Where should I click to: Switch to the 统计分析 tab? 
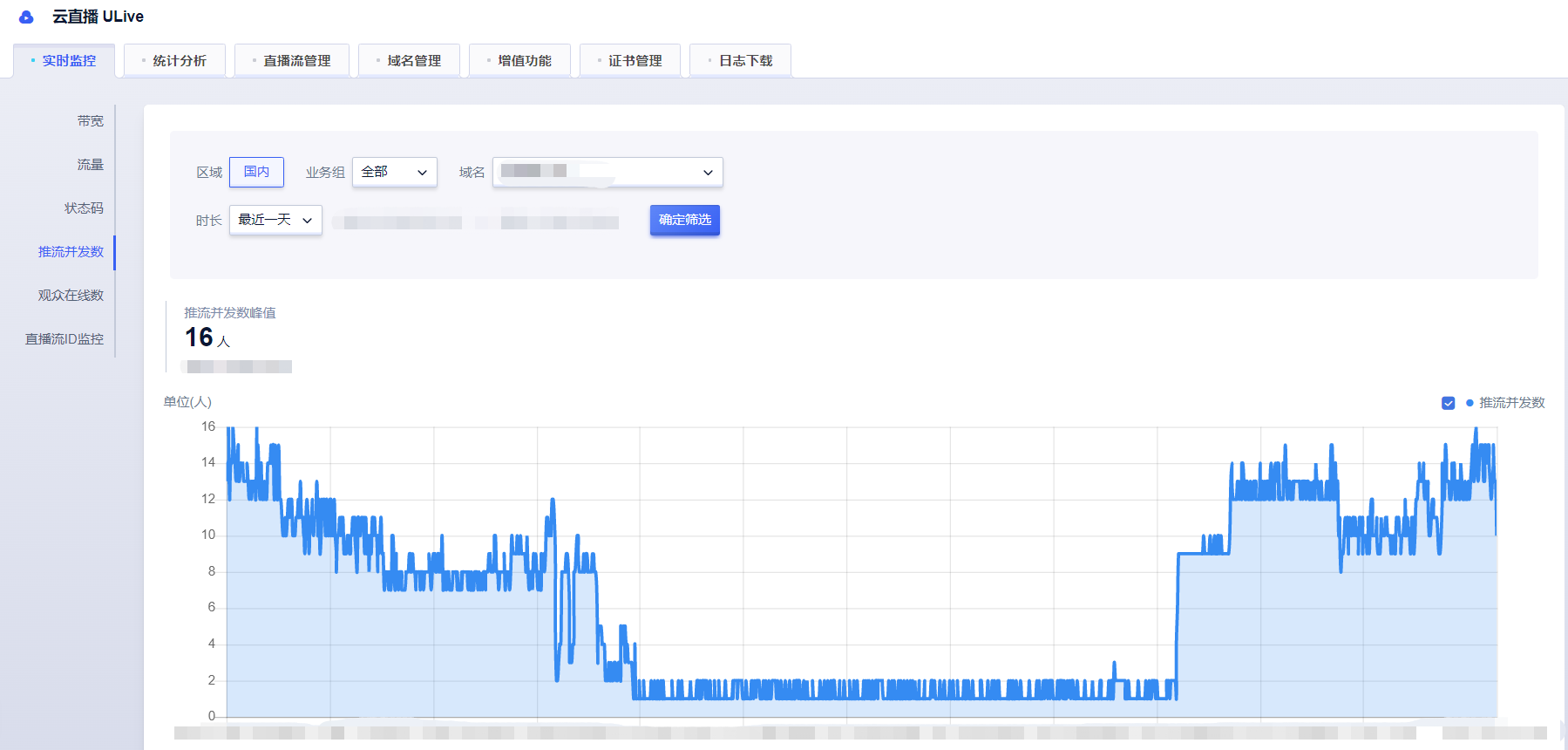174,61
